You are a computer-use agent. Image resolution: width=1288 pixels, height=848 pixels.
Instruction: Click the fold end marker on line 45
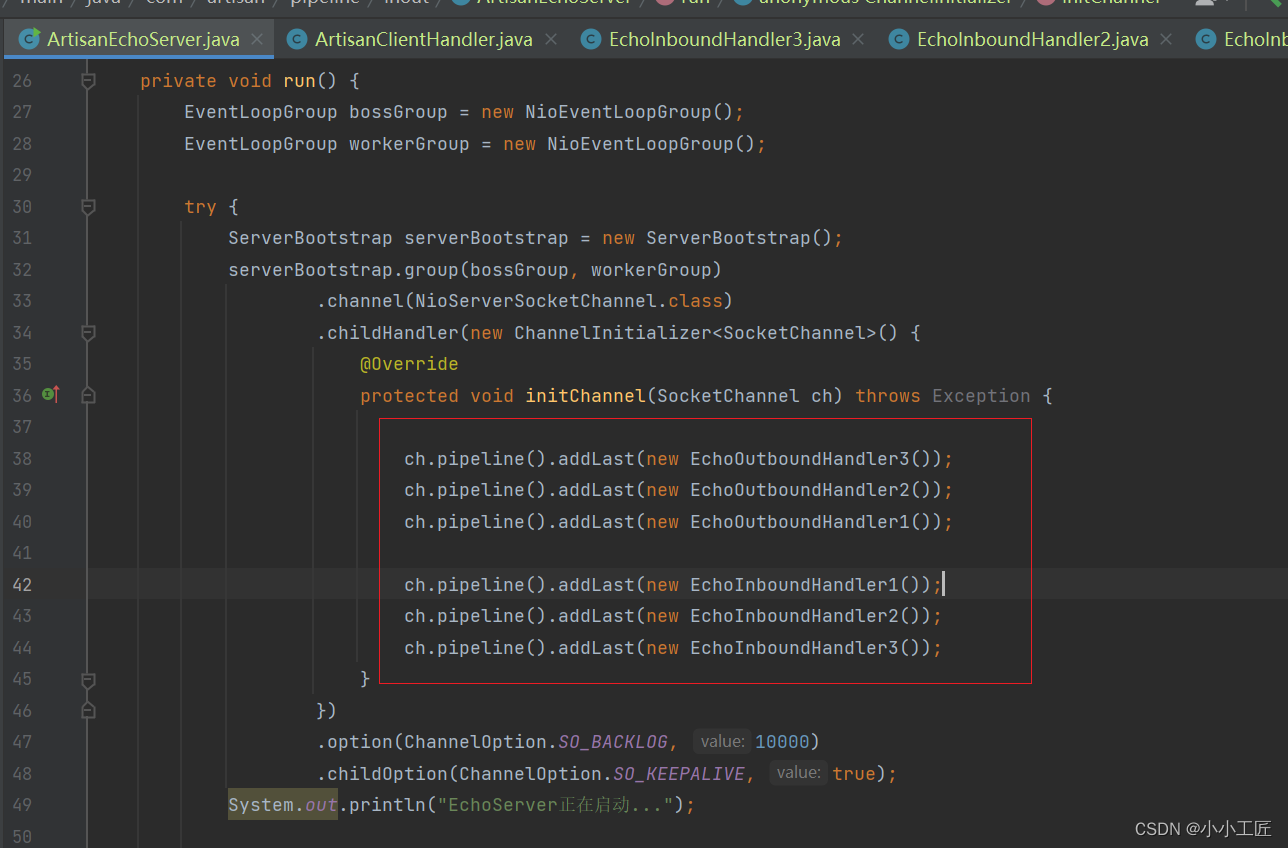88,679
